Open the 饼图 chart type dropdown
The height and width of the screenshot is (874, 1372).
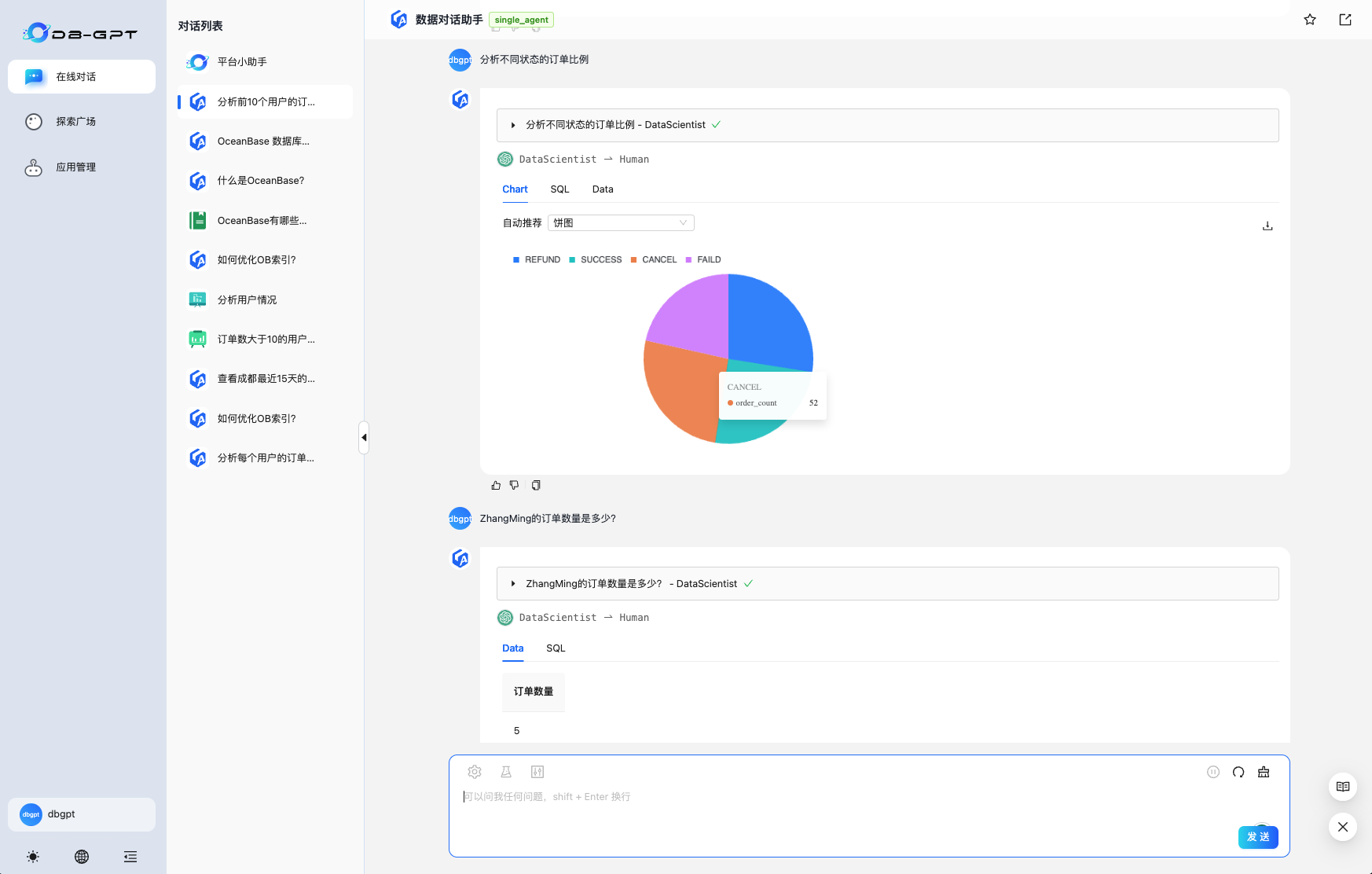[621, 223]
